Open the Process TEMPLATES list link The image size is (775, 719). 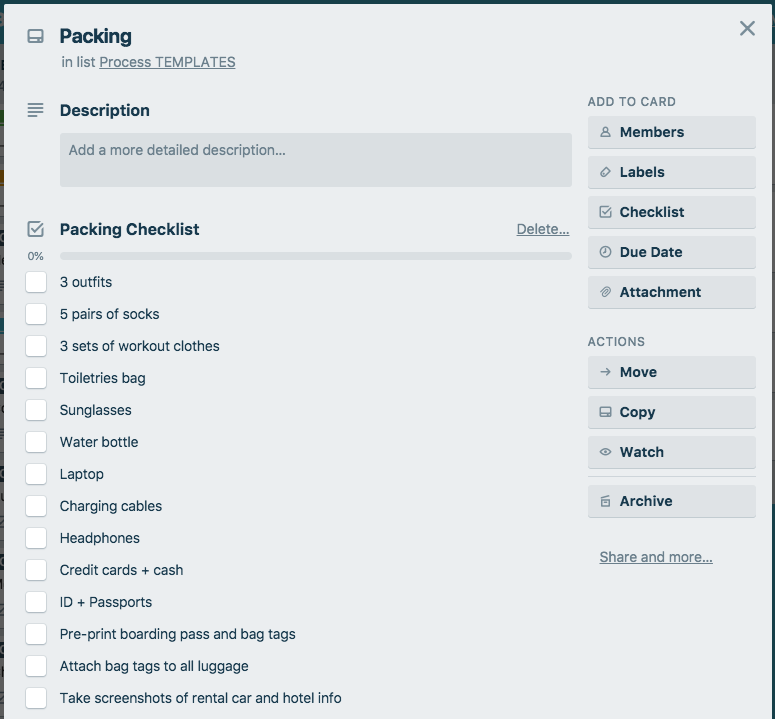pyautogui.click(x=167, y=62)
